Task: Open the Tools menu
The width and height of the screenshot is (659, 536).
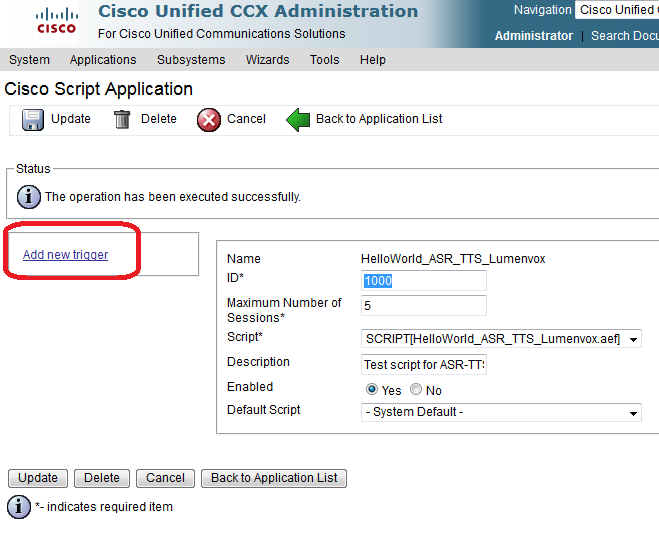Action: pyautogui.click(x=324, y=60)
